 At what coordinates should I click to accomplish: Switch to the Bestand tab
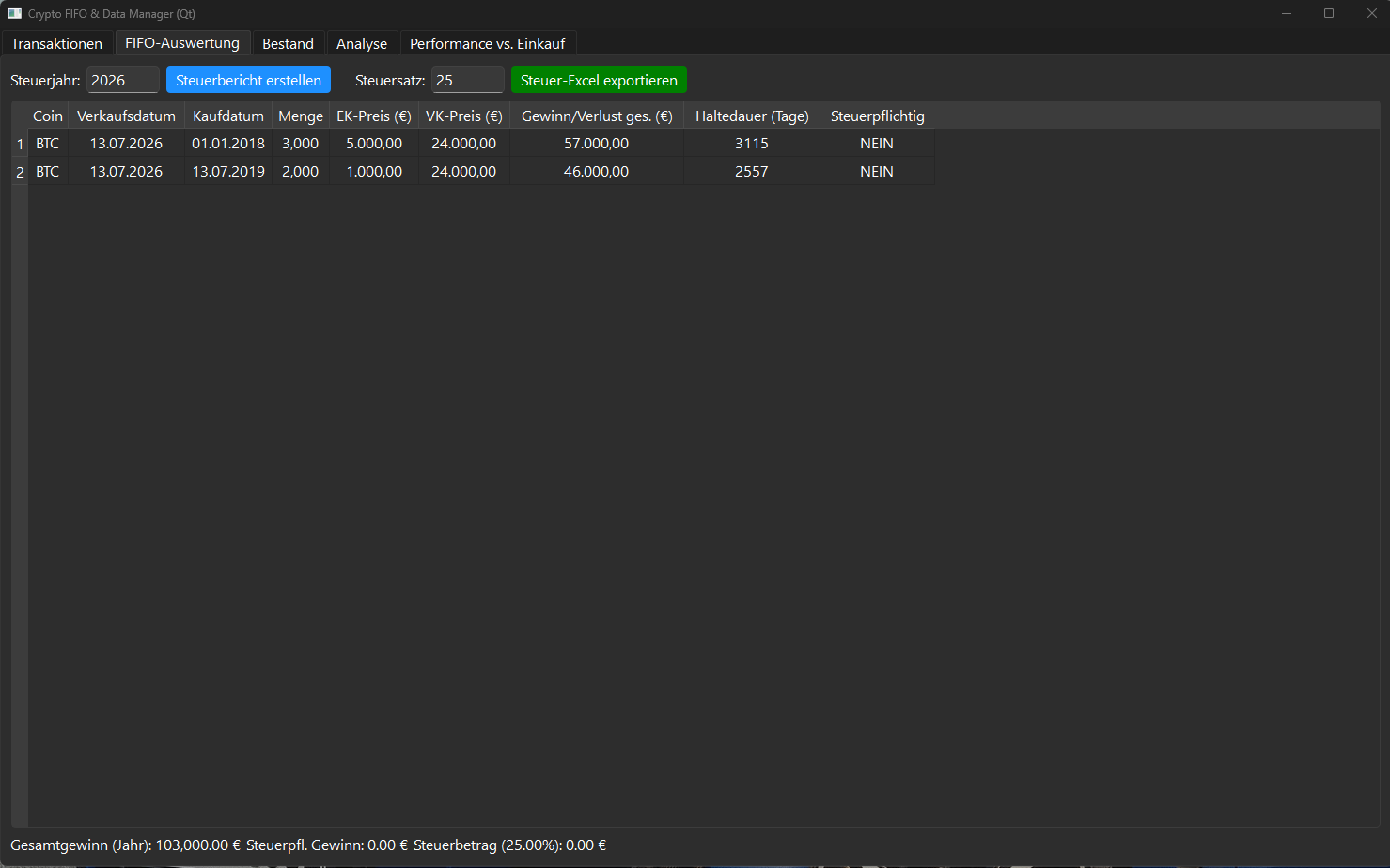point(288,44)
